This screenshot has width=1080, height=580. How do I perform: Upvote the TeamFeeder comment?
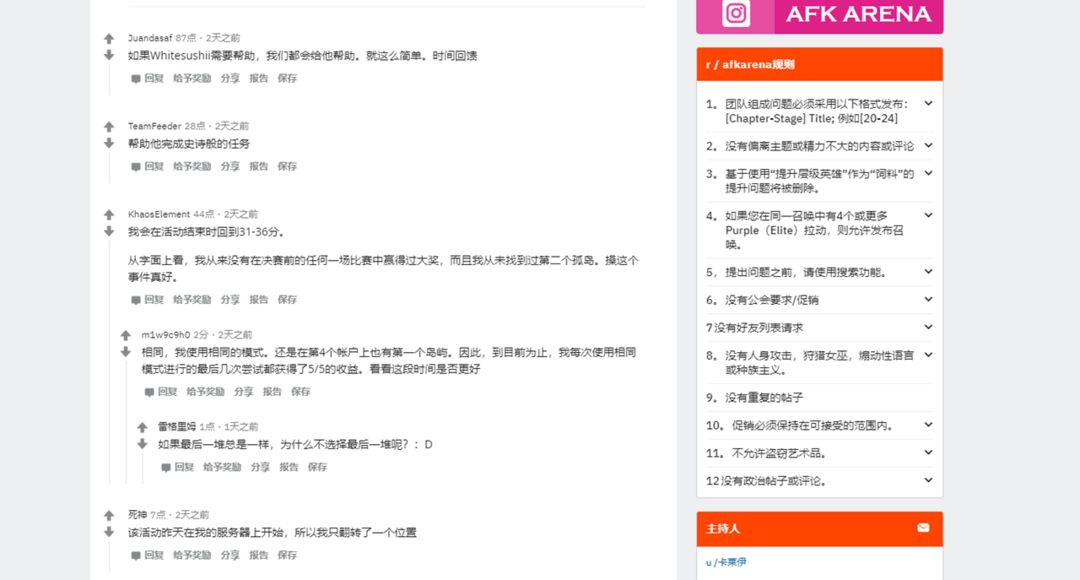pos(109,127)
